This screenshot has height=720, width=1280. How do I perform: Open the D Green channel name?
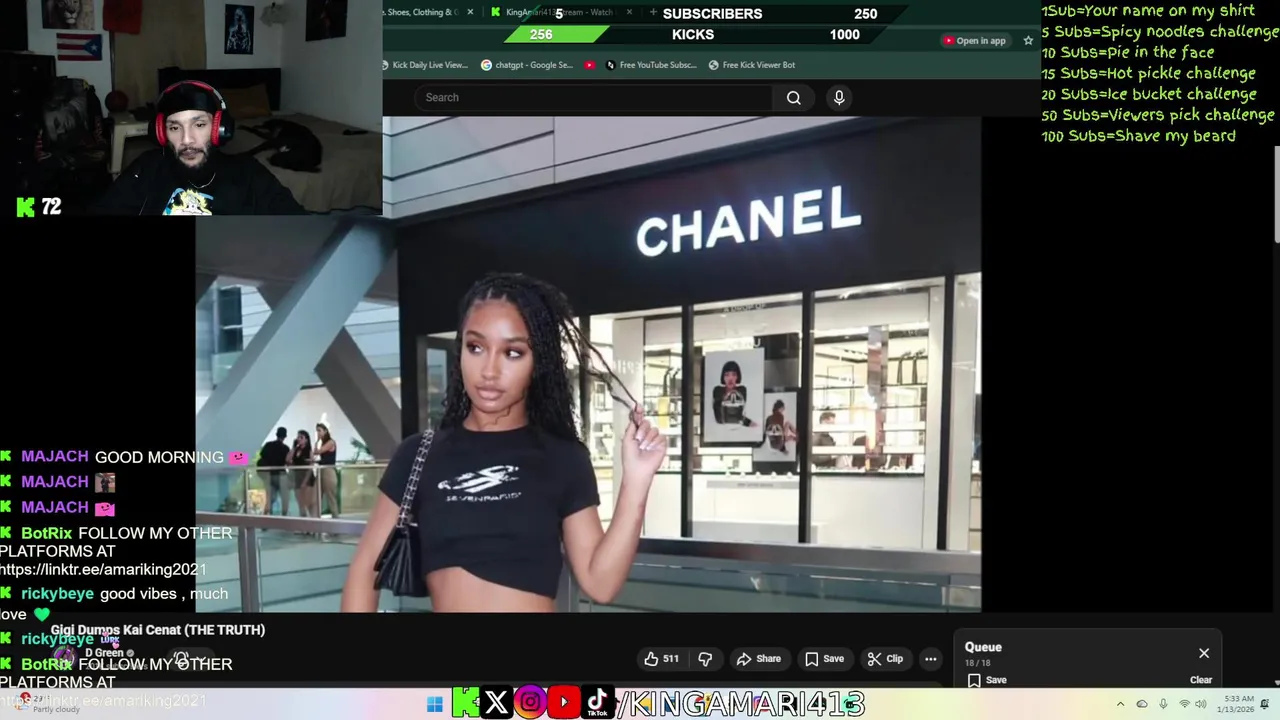(104, 653)
